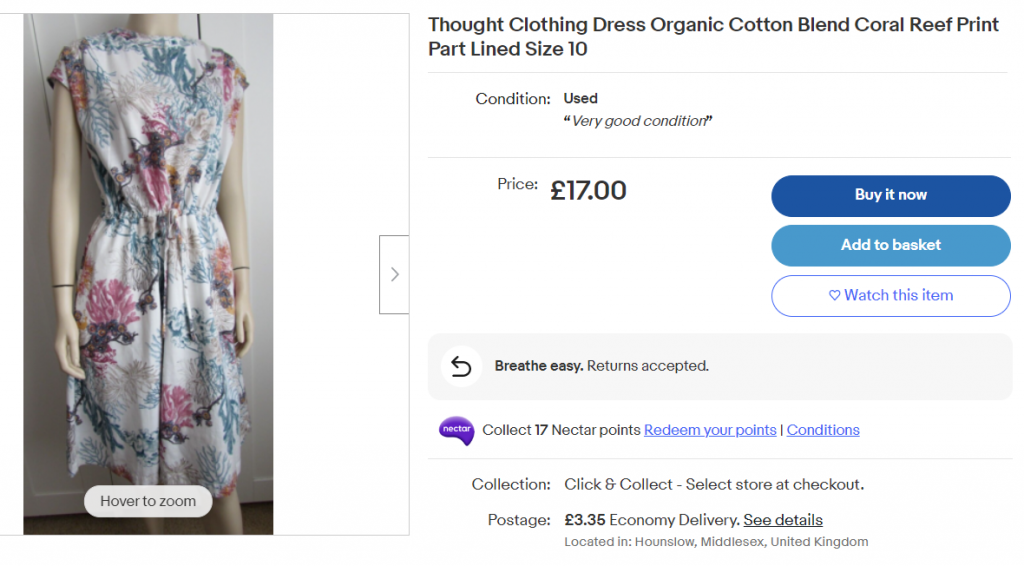Click the returns circular arrow icon
The width and height of the screenshot is (1024, 566).
(460, 366)
